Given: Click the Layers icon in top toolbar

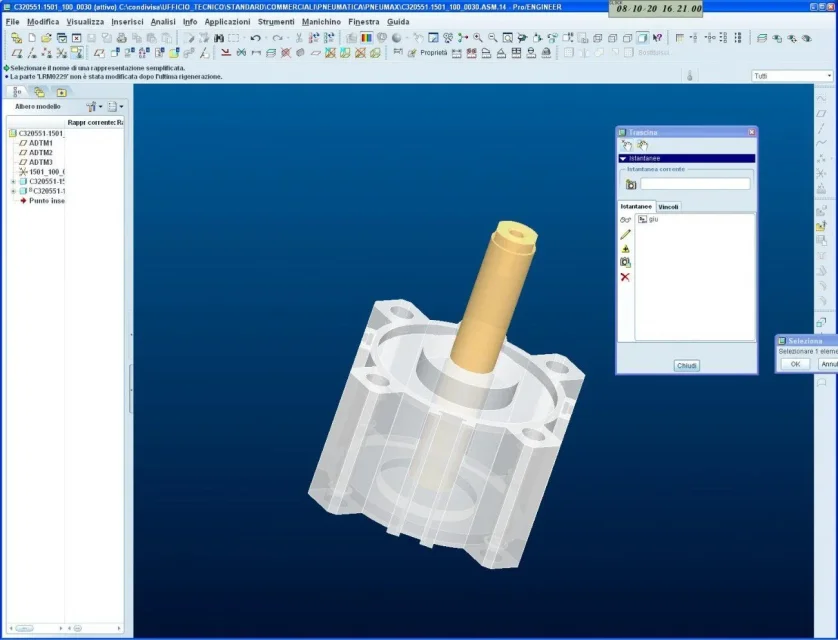Looking at the screenshot, I should click(762, 38).
